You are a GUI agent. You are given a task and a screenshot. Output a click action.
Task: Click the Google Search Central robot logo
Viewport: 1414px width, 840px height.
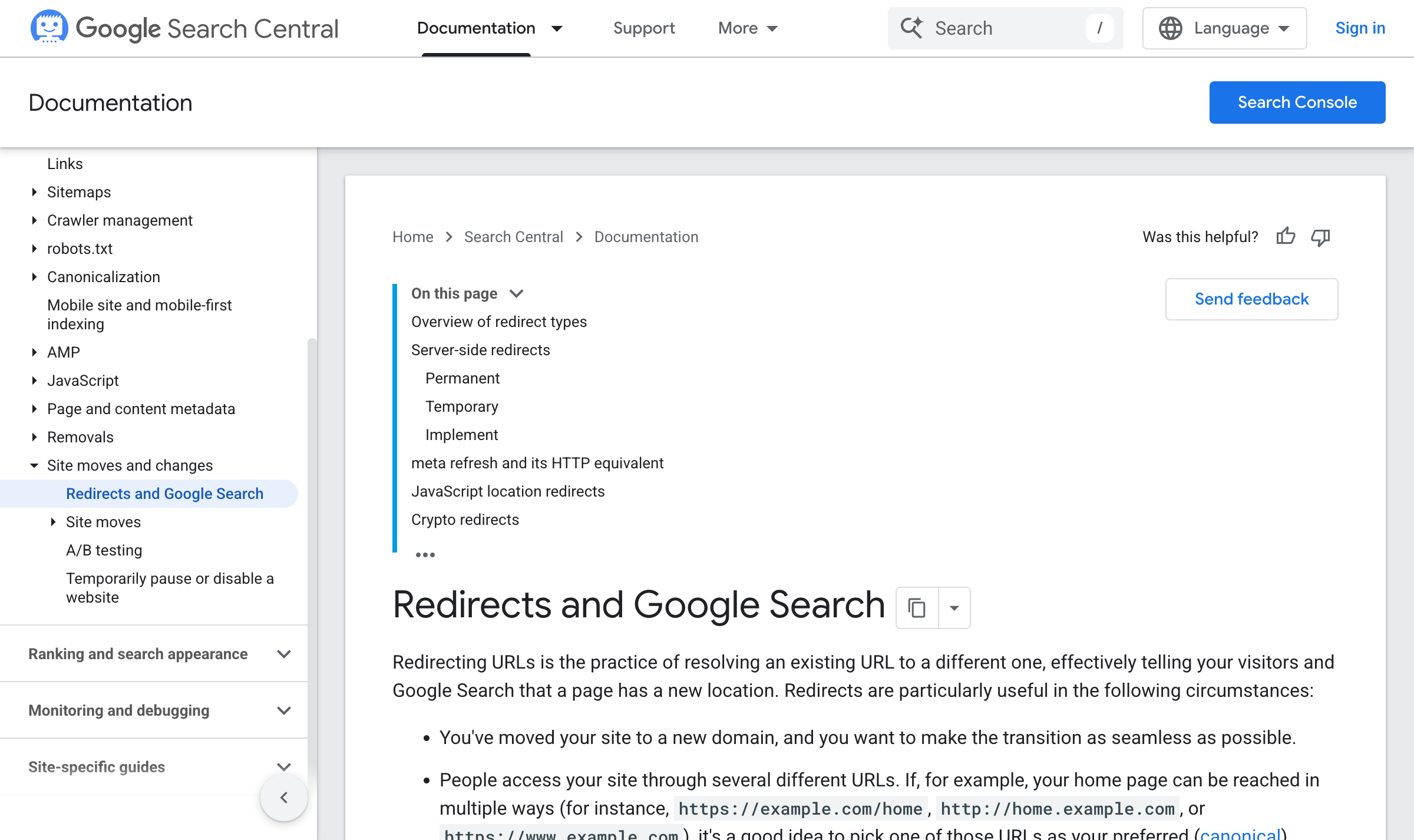coord(49,28)
